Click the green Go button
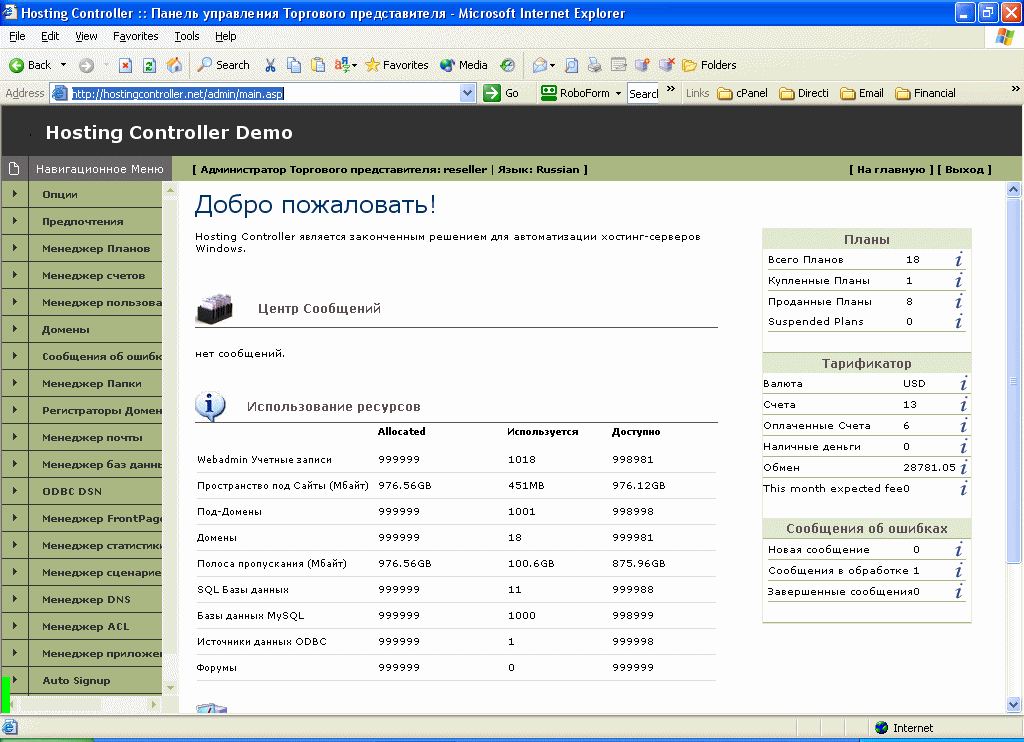Viewport: 1024px width, 742px height. click(x=501, y=93)
